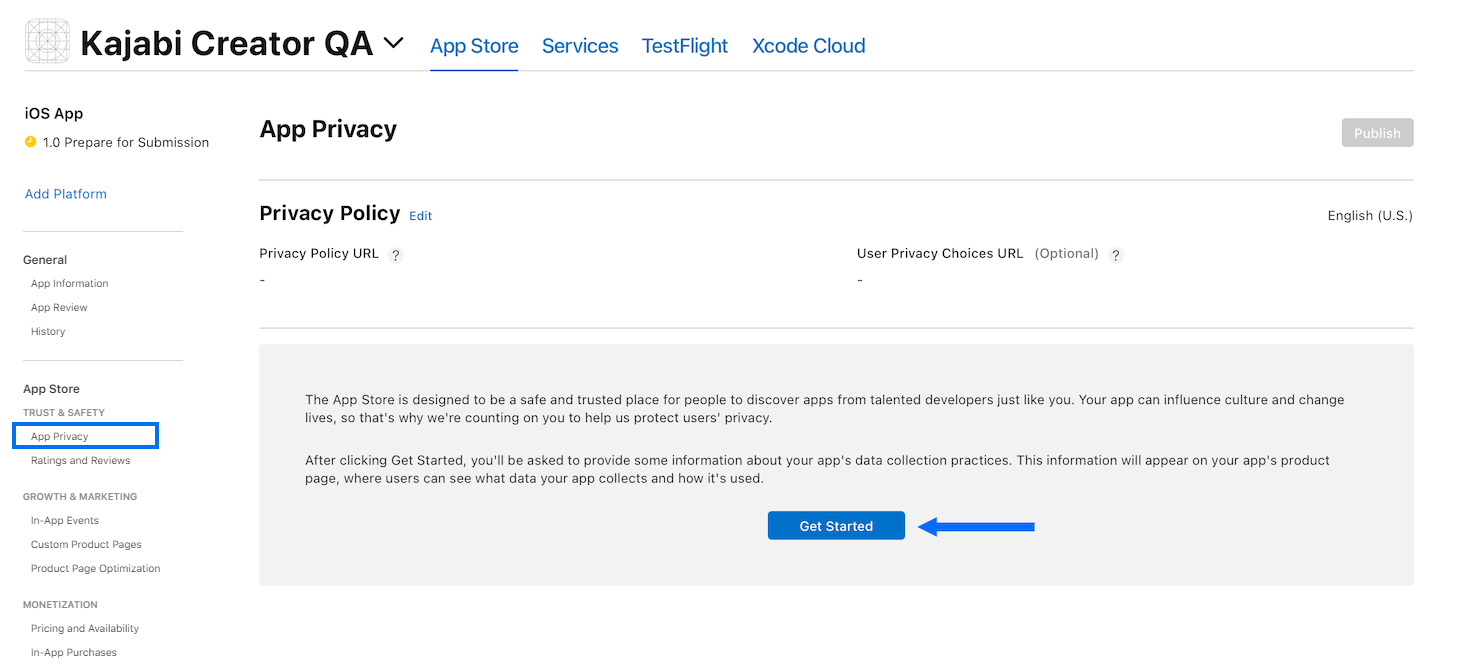This screenshot has height=667, width=1460.
Task: Click the Publish button
Action: click(x=1377, y=133)
